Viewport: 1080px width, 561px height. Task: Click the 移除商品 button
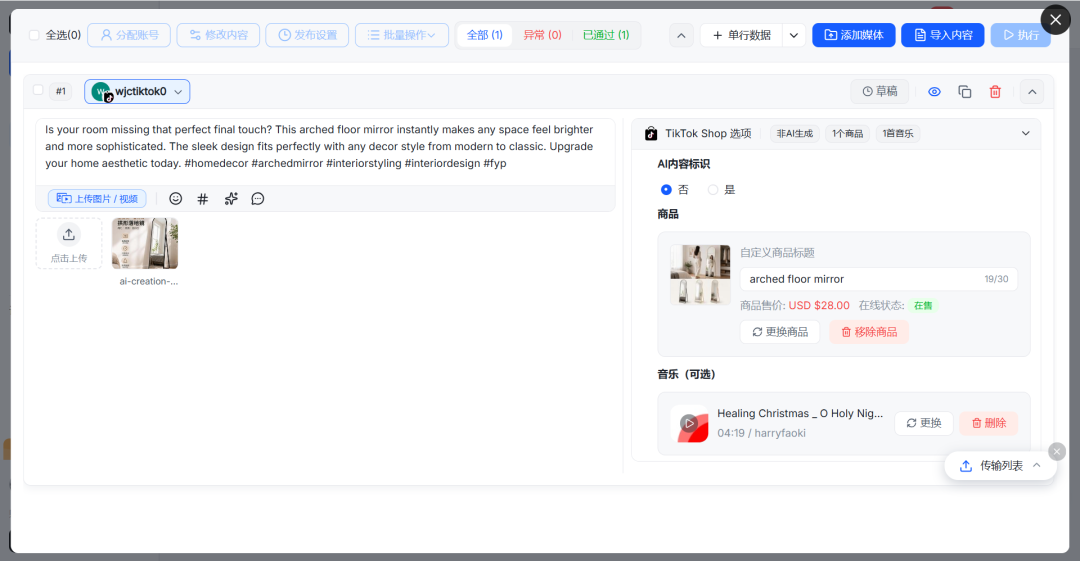coord(869,332)
